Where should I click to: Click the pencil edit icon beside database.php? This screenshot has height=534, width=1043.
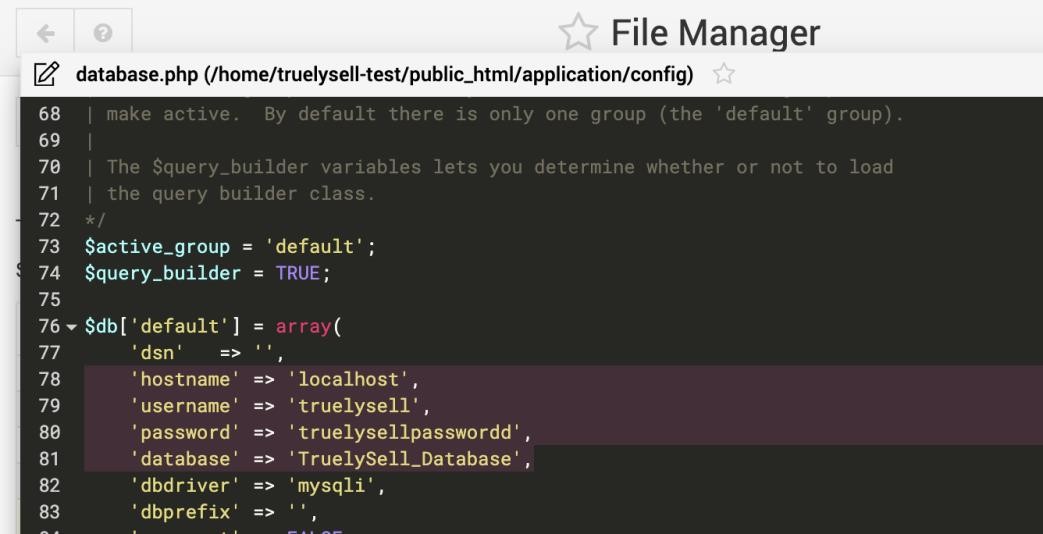pyautogui.click(x=45, y=75)
